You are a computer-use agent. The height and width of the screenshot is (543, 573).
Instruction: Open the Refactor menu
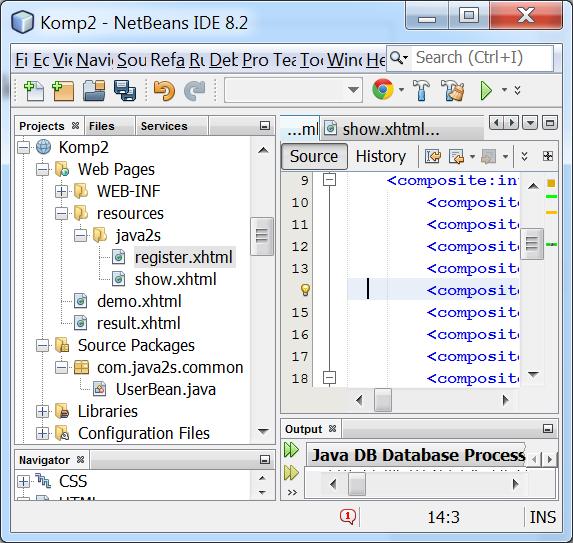pyautogui.click(x=168, y=60)
